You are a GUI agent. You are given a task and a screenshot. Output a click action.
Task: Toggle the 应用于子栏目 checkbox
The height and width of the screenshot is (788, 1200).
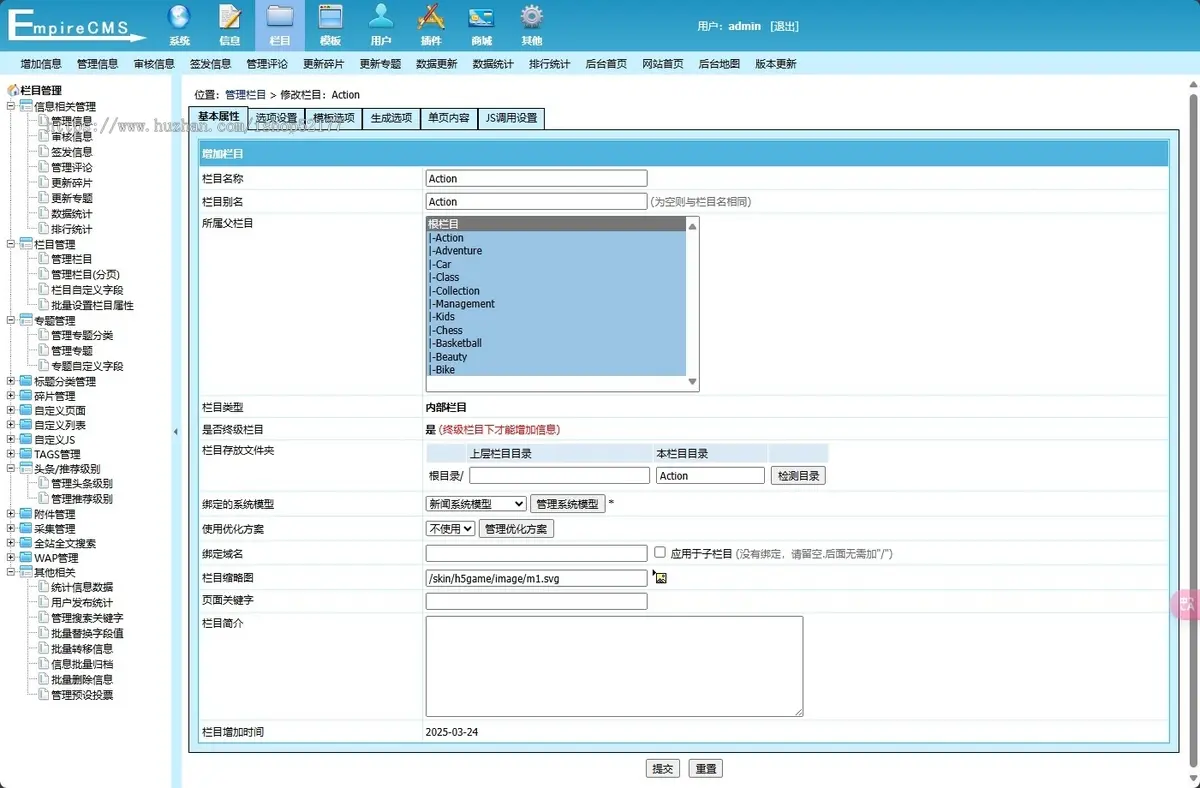tap(660, 552)
